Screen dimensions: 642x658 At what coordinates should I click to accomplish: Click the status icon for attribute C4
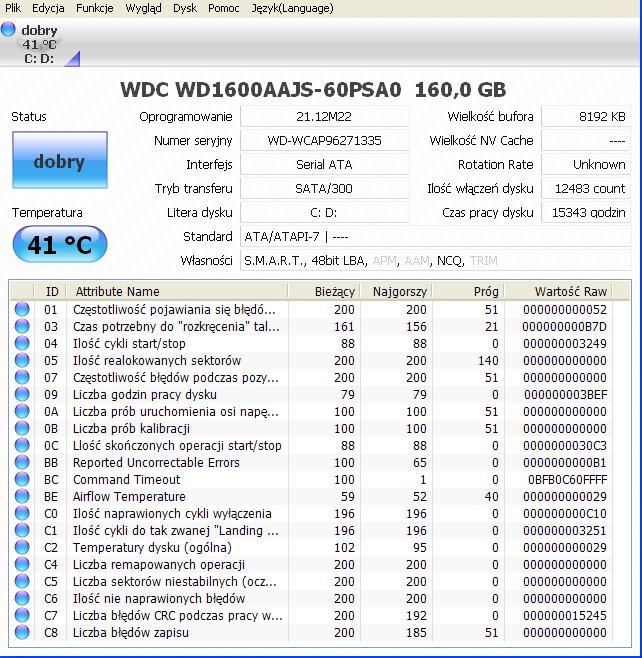[22, 564]
